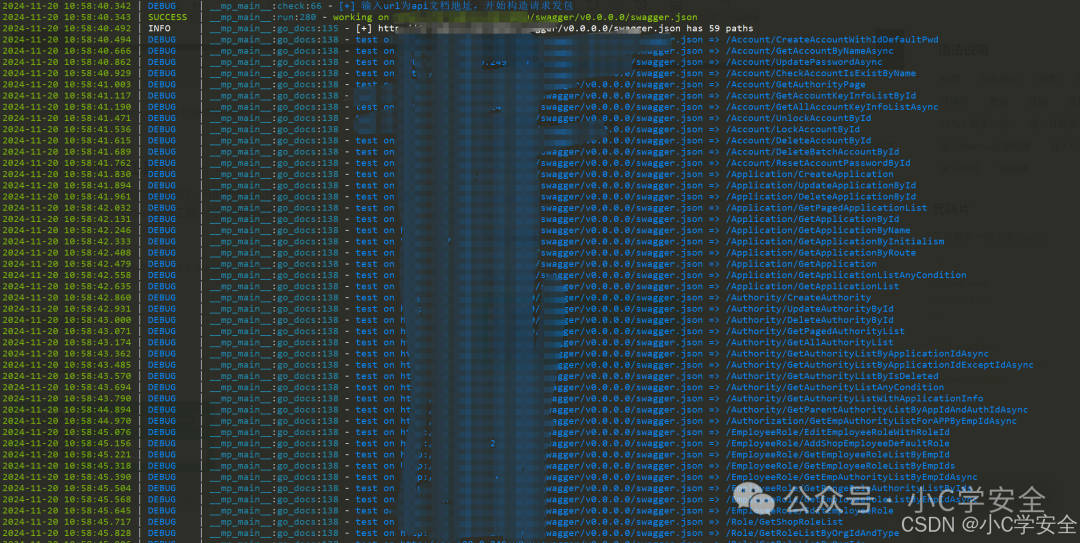Viewport: 1080px width, 543px height.
Task: Select path /Authority/CreateAuthority
Action: (798, 298)
